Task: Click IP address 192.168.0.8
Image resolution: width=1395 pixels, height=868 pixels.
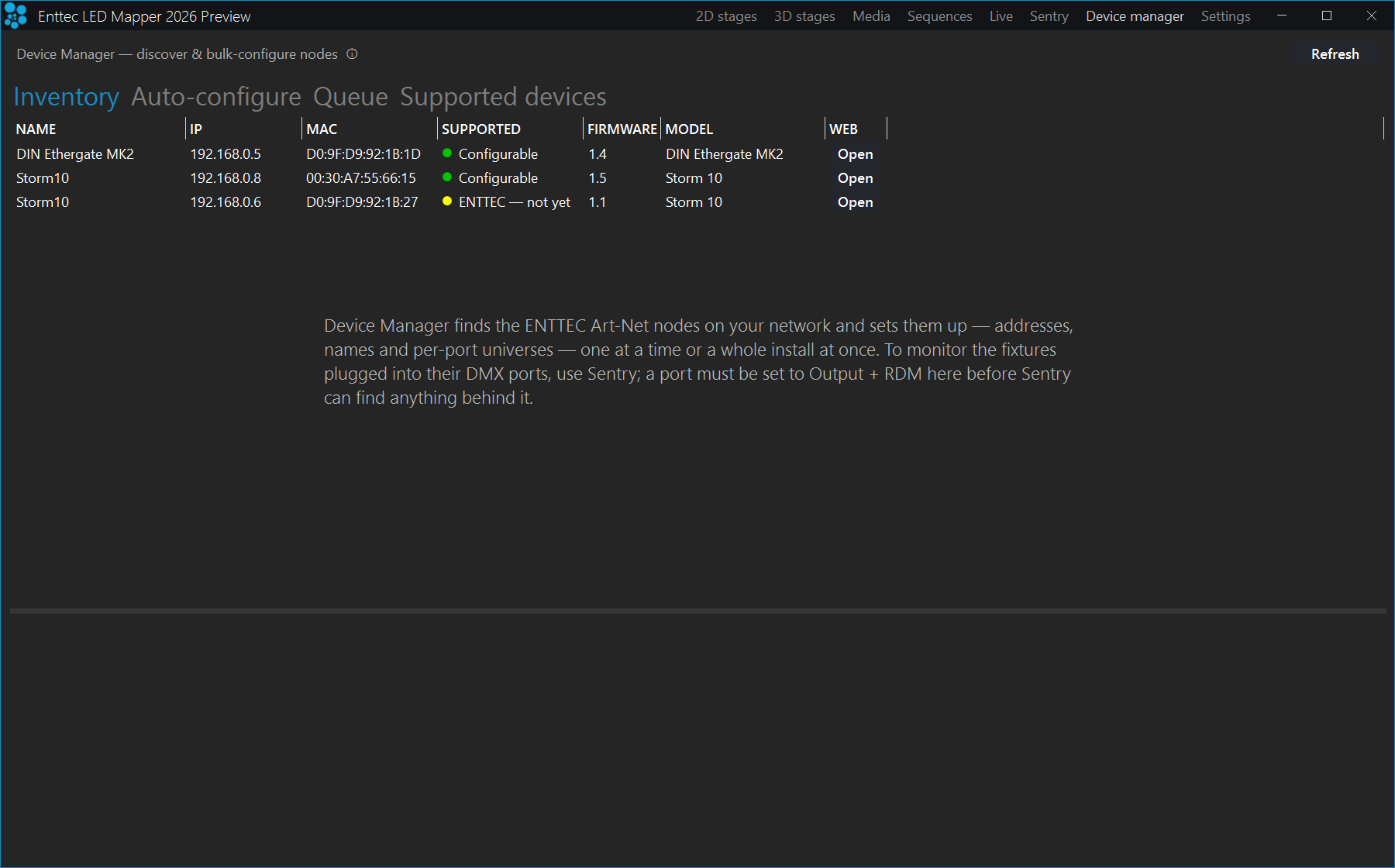Action: coord(226,178)
